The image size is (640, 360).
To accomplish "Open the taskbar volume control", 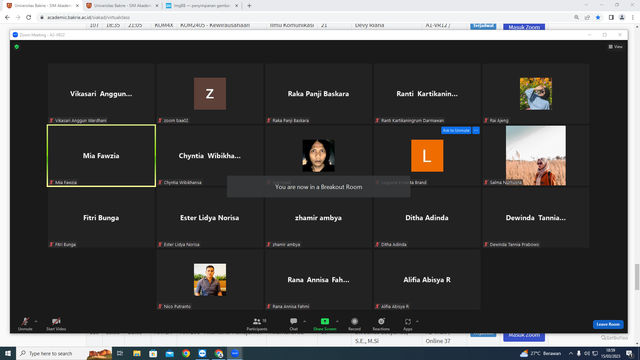I will (x=587, y=353).
